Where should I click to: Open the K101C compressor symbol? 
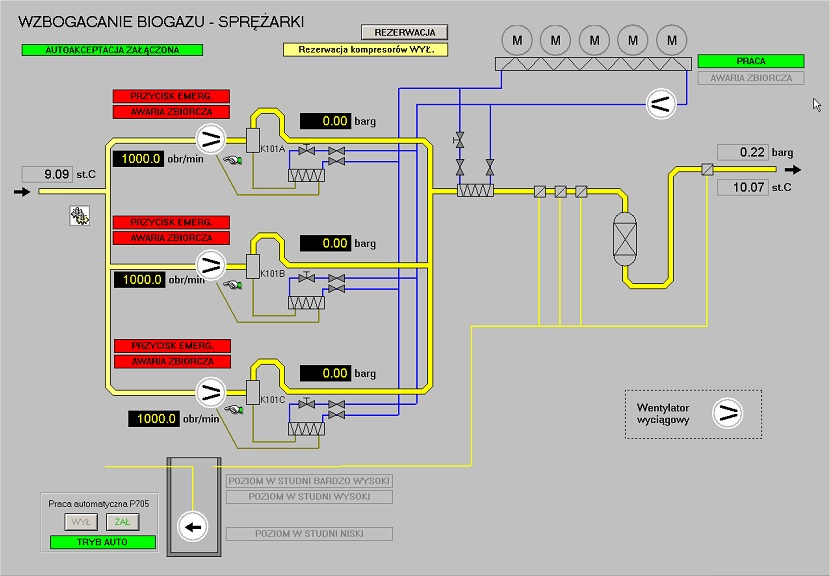click(210, 391)
